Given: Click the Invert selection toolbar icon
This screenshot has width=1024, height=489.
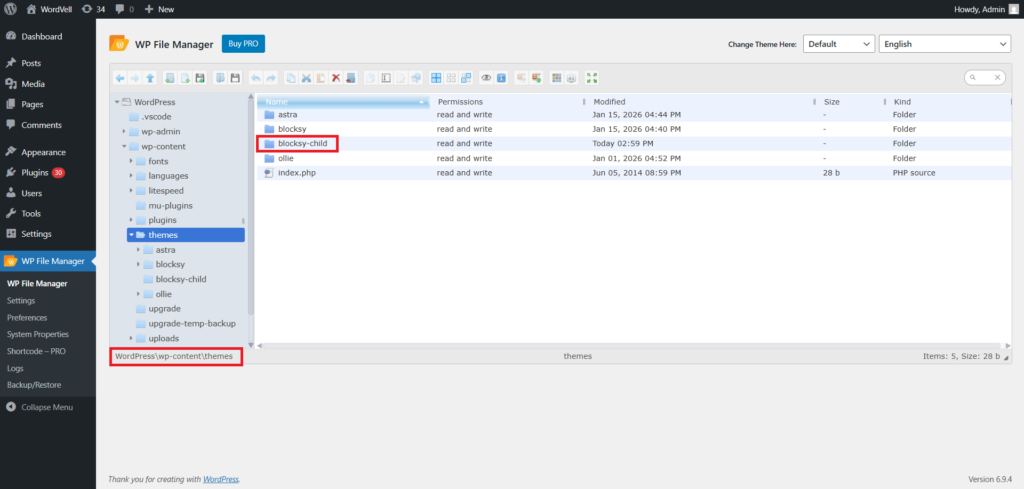Looking at the screenshot, I should [466, 78].
